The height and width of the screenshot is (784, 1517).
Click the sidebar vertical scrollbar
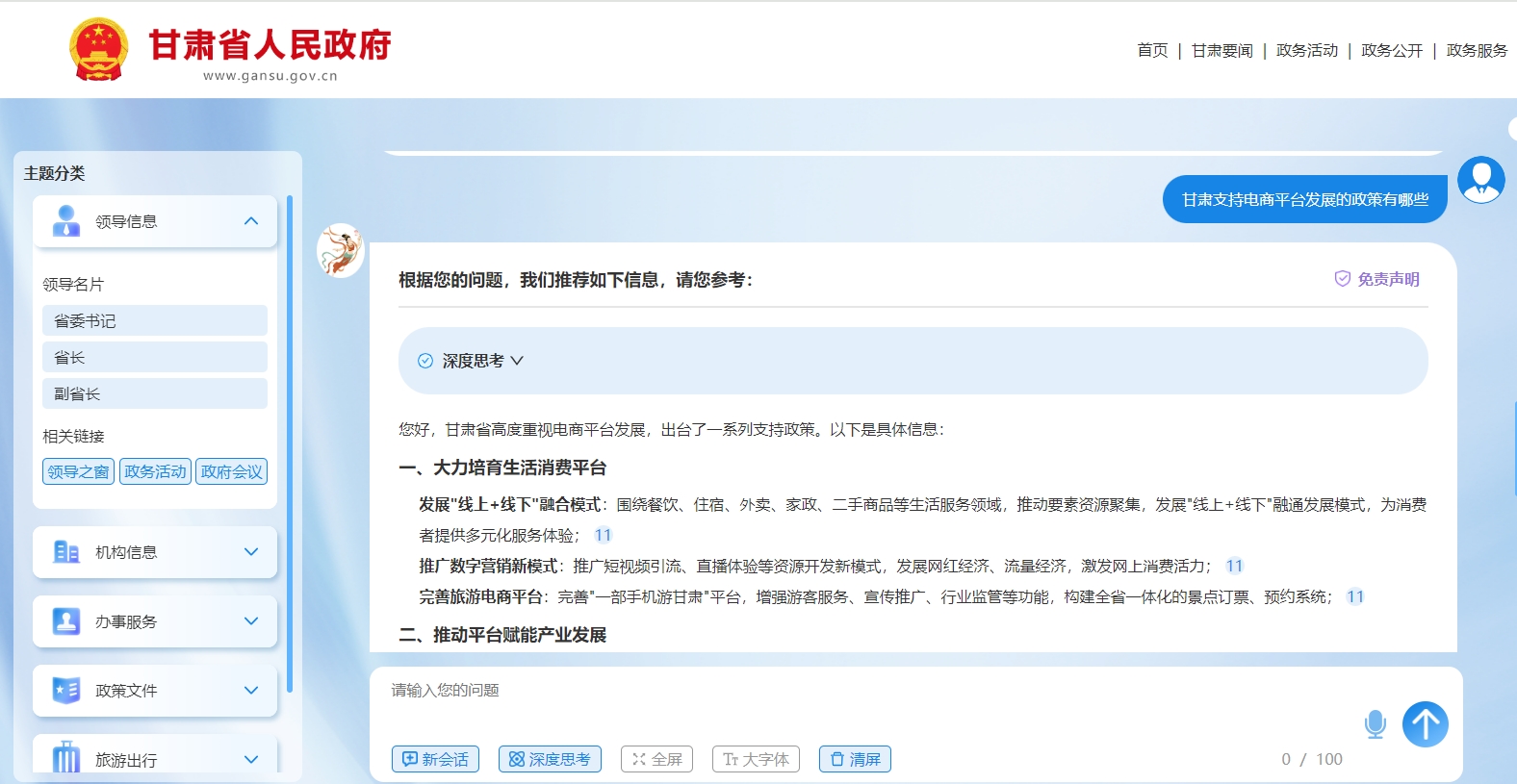coord(289,443)
